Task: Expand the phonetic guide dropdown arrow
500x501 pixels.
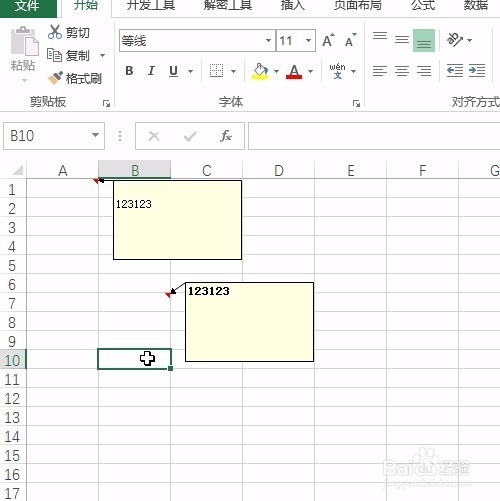Action: click(x=353, y=71)
